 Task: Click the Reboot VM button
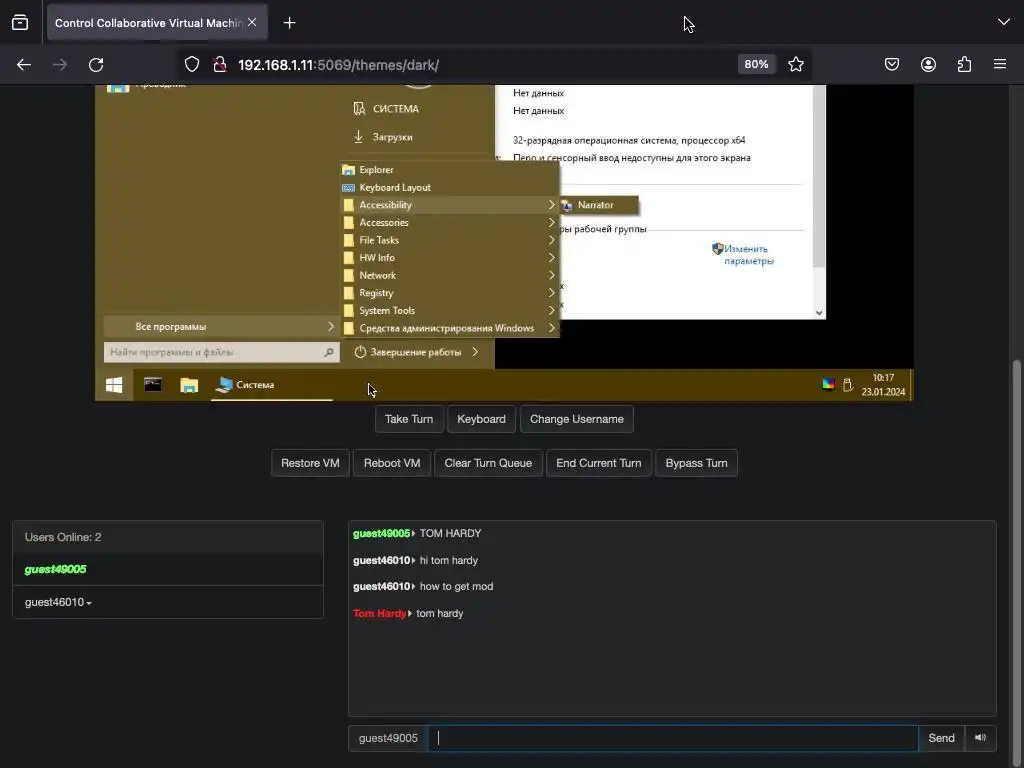pyautogui.click(x=392, y=463)
